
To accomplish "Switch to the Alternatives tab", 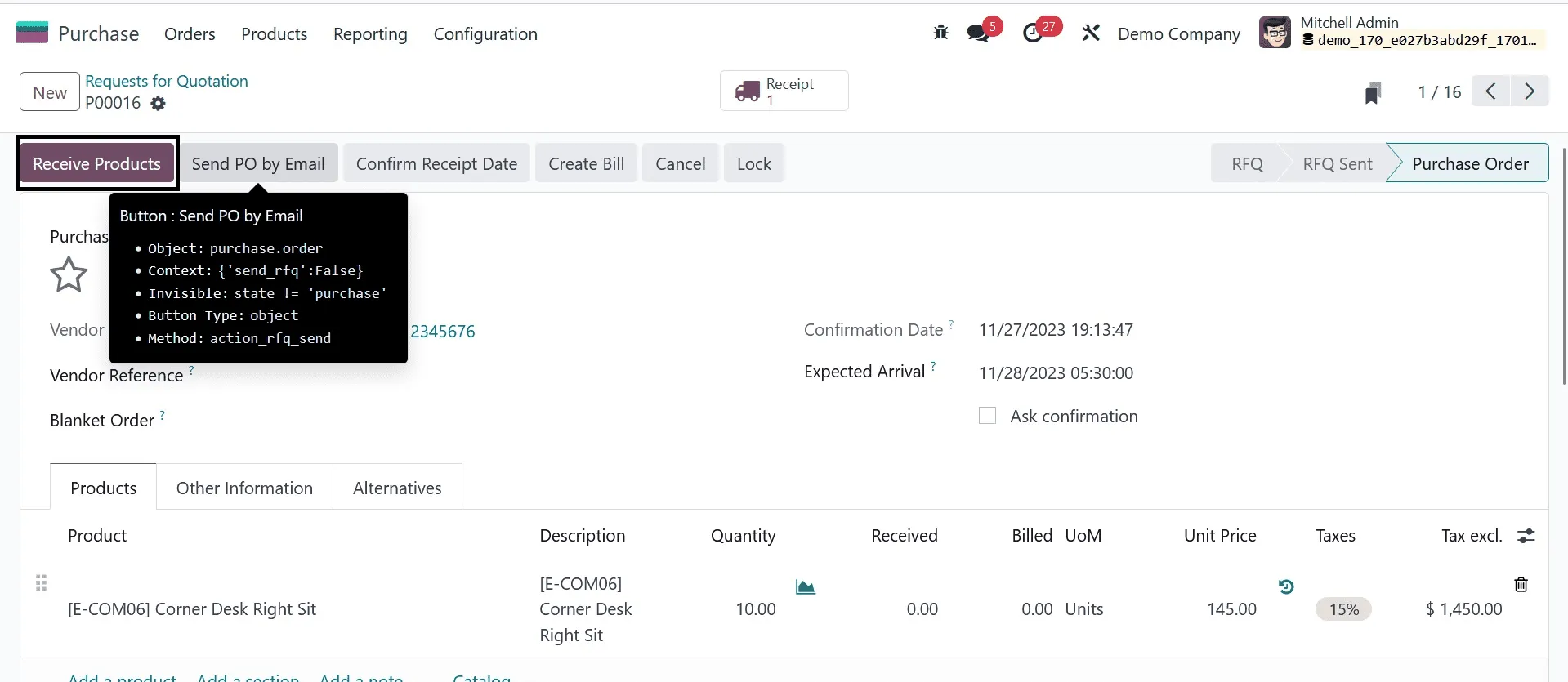I will click(397, 488).
